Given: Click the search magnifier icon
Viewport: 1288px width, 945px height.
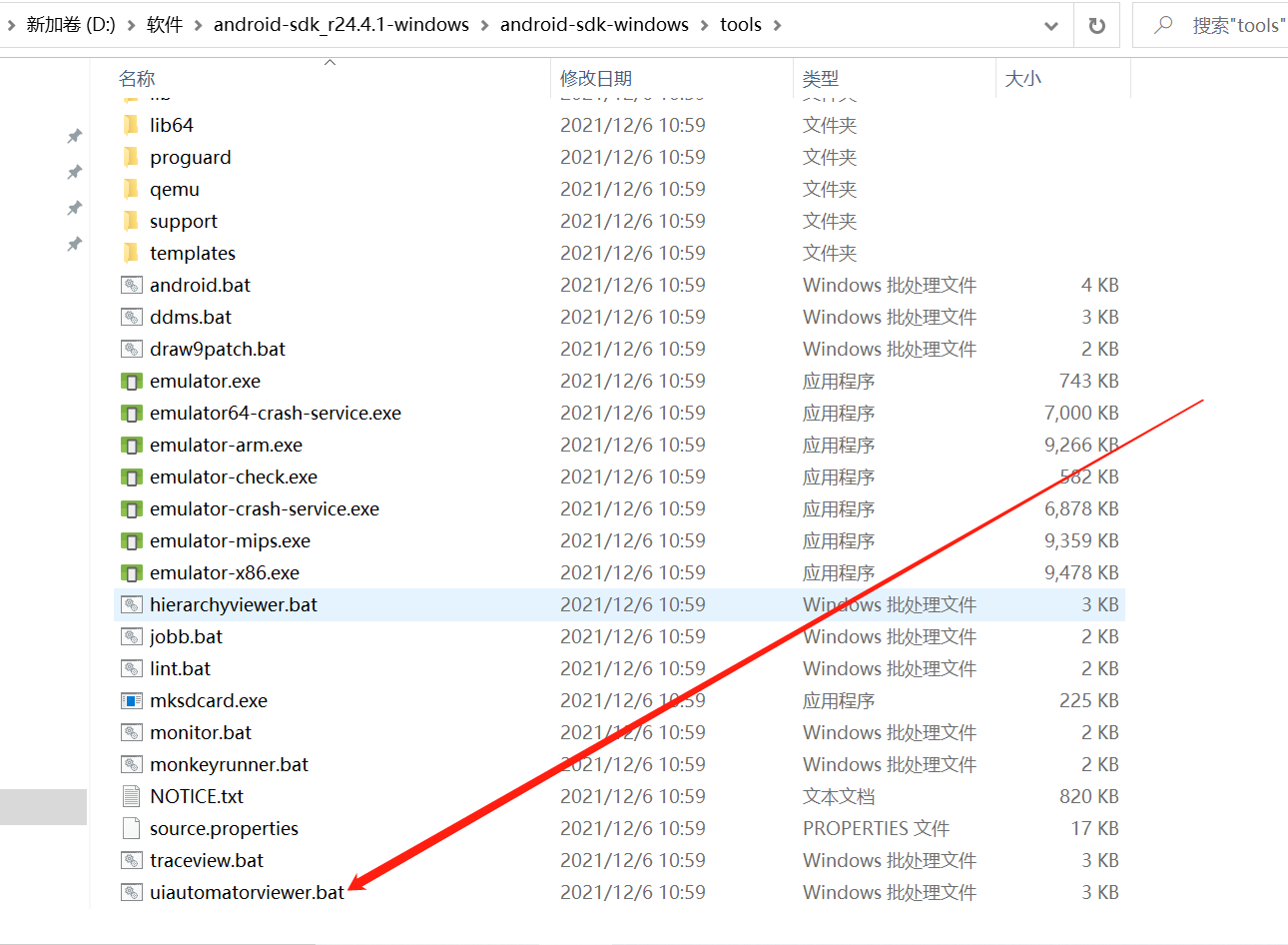Looking at the screenshot, I should click(1163, 25).
